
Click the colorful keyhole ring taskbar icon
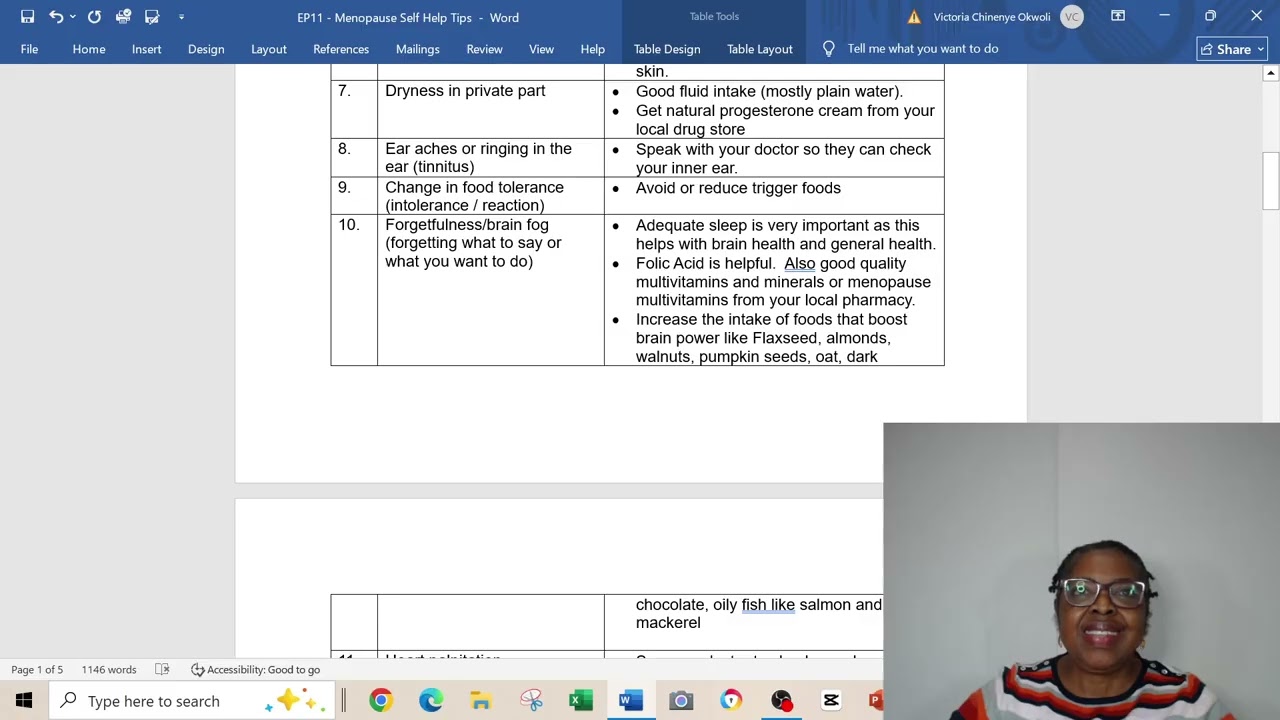tap(731, 701)
